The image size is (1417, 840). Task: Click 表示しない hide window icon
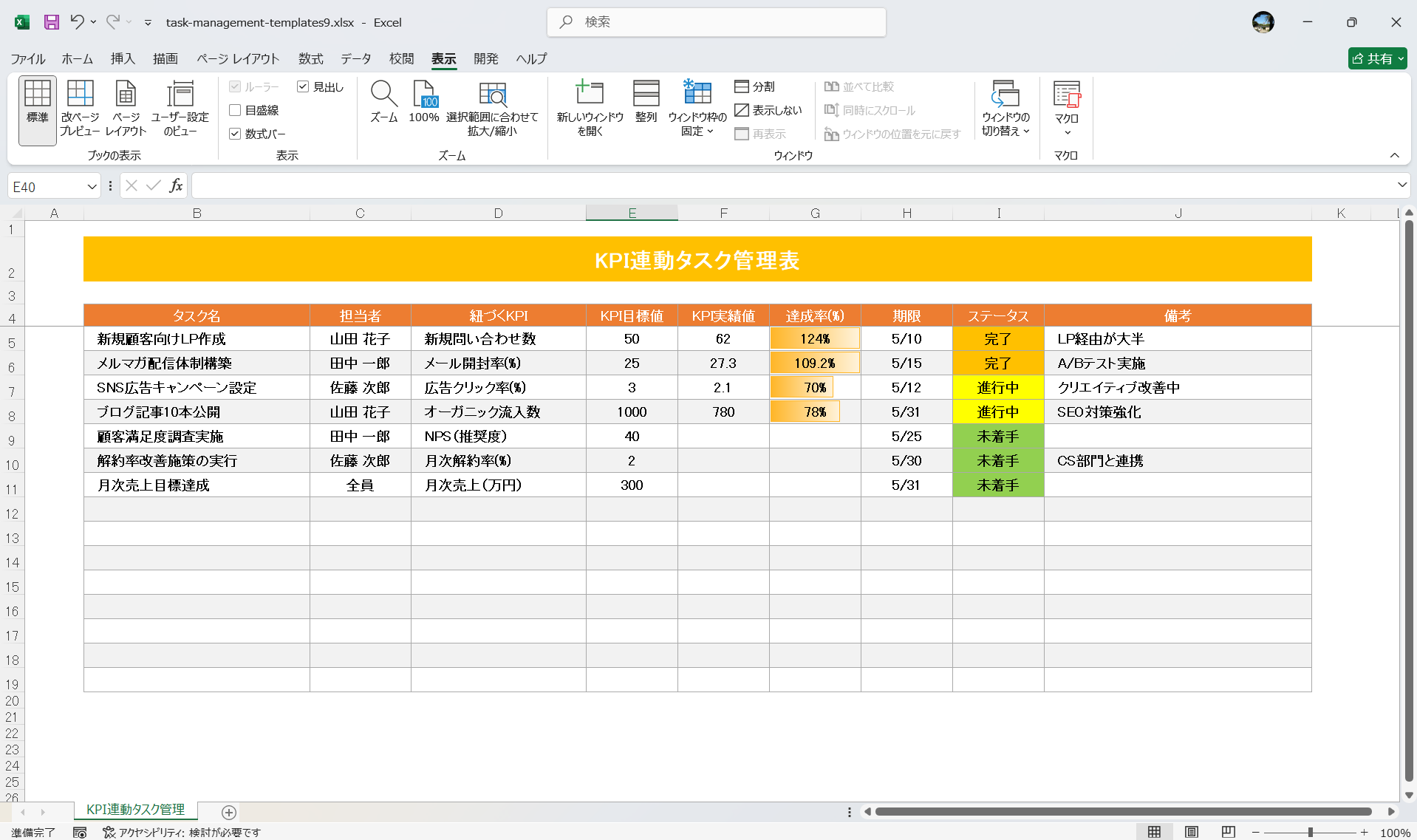point(768,110)
